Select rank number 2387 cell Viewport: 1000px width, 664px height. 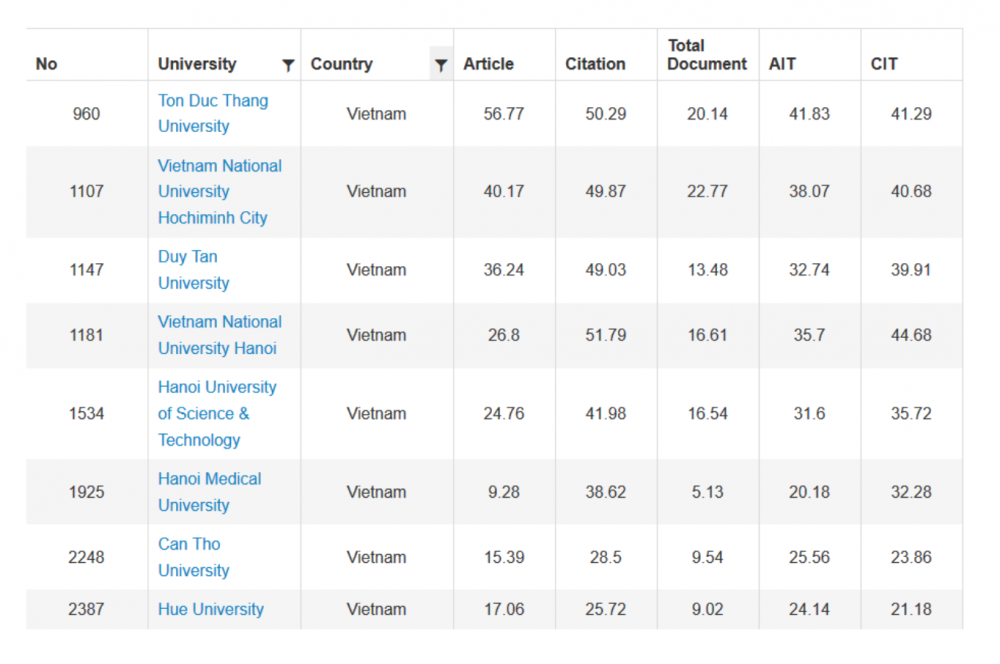point(87,609)
